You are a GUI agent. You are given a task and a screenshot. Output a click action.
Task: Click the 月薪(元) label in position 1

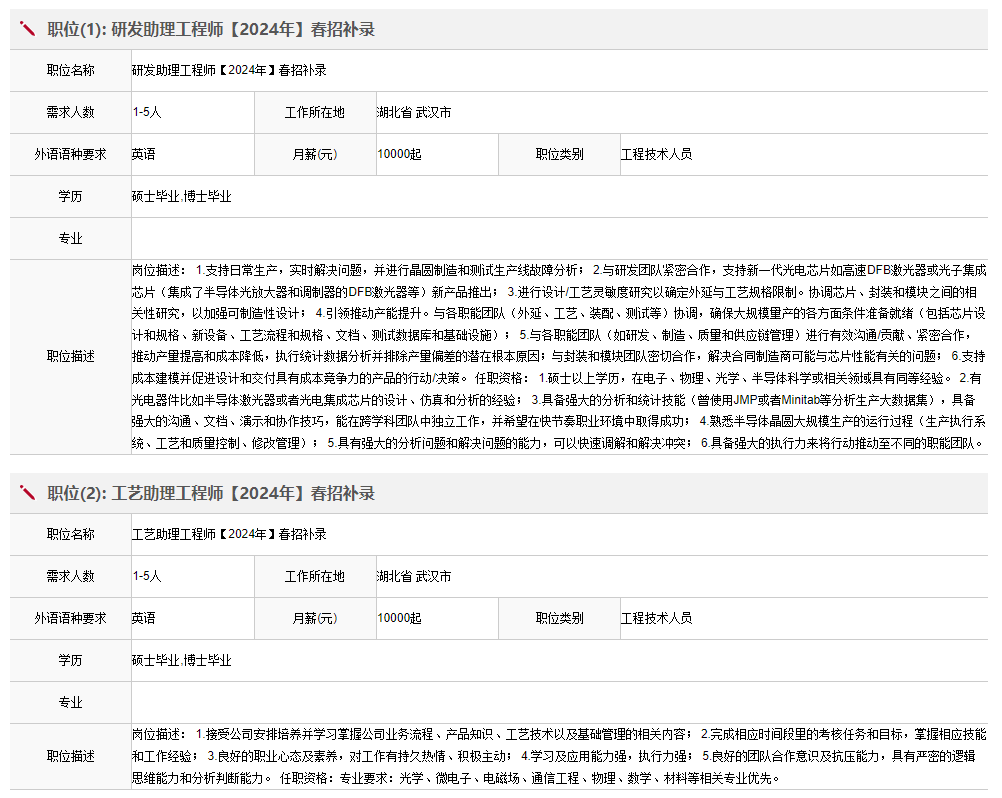pos(314,154)
